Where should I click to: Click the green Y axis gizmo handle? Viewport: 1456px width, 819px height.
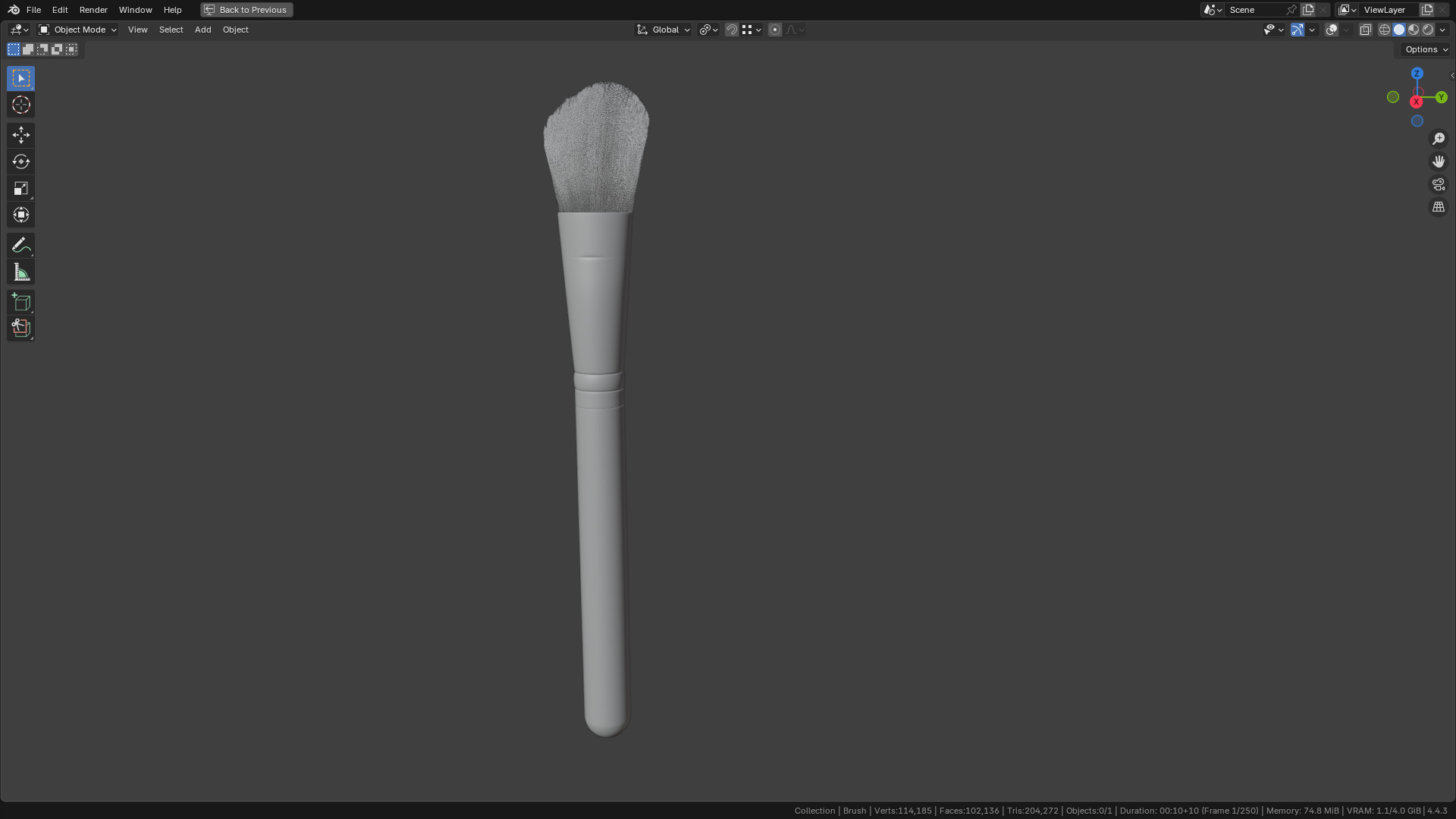1442,97
